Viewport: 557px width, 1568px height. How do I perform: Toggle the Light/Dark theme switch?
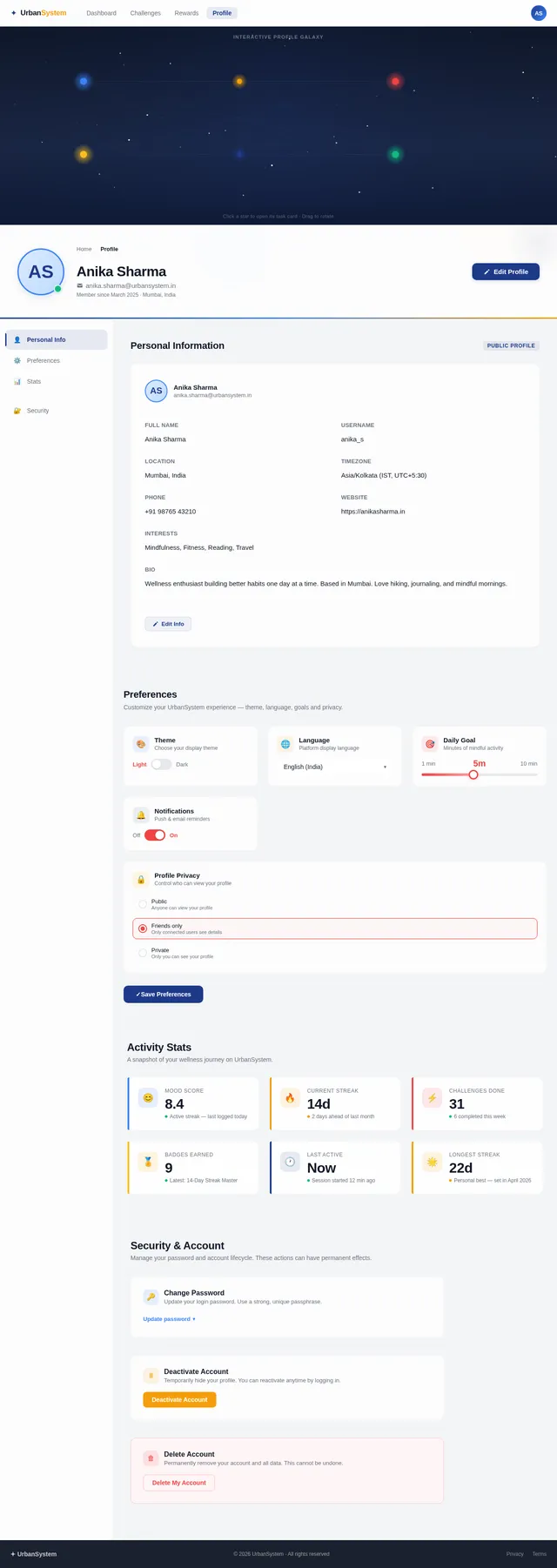point(161,764)
